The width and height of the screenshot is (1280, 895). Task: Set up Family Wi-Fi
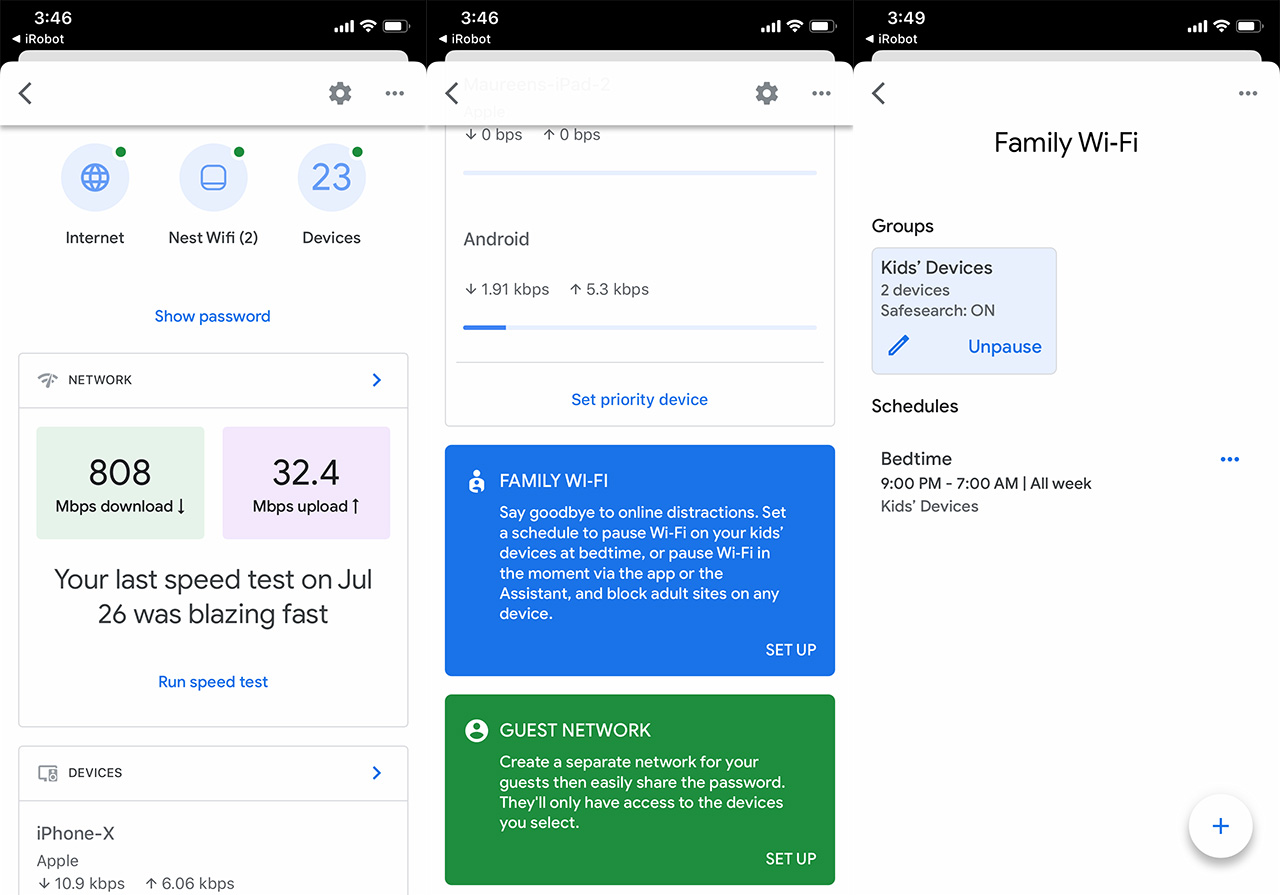point(791,650)
